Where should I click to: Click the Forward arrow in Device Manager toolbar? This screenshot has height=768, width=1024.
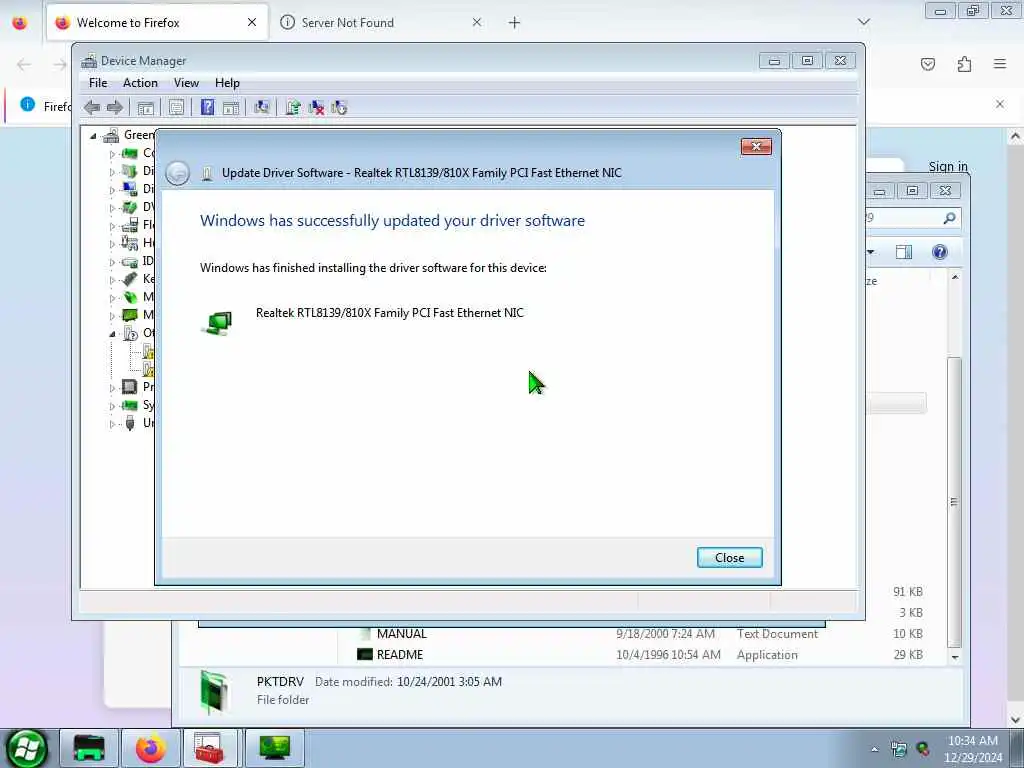point(114,108)
